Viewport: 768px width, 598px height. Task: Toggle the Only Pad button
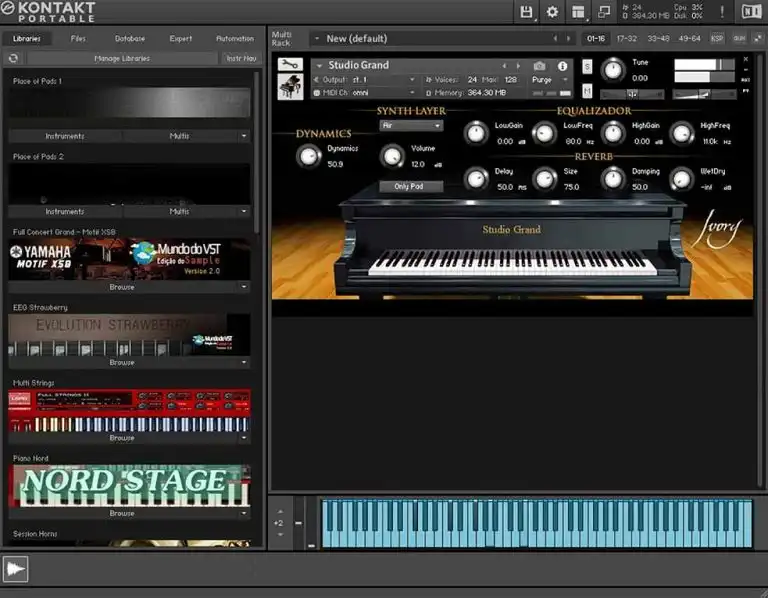411,186
